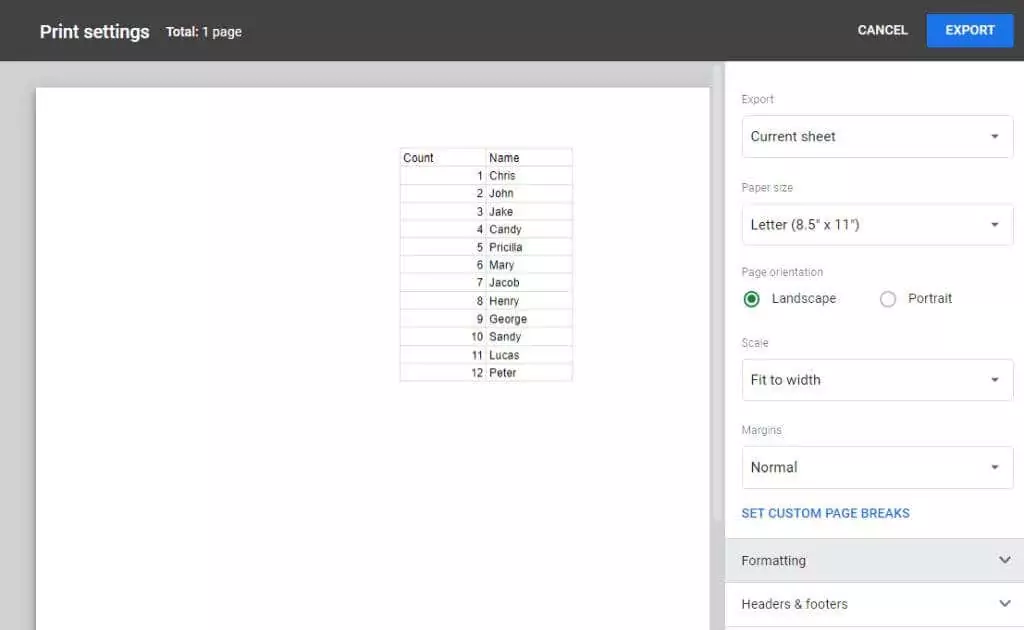The width and height of the screenshot is (1024, 630).
Task: Click the 'Pricilla' cell in preview table
Action: (x=528, y=247)
